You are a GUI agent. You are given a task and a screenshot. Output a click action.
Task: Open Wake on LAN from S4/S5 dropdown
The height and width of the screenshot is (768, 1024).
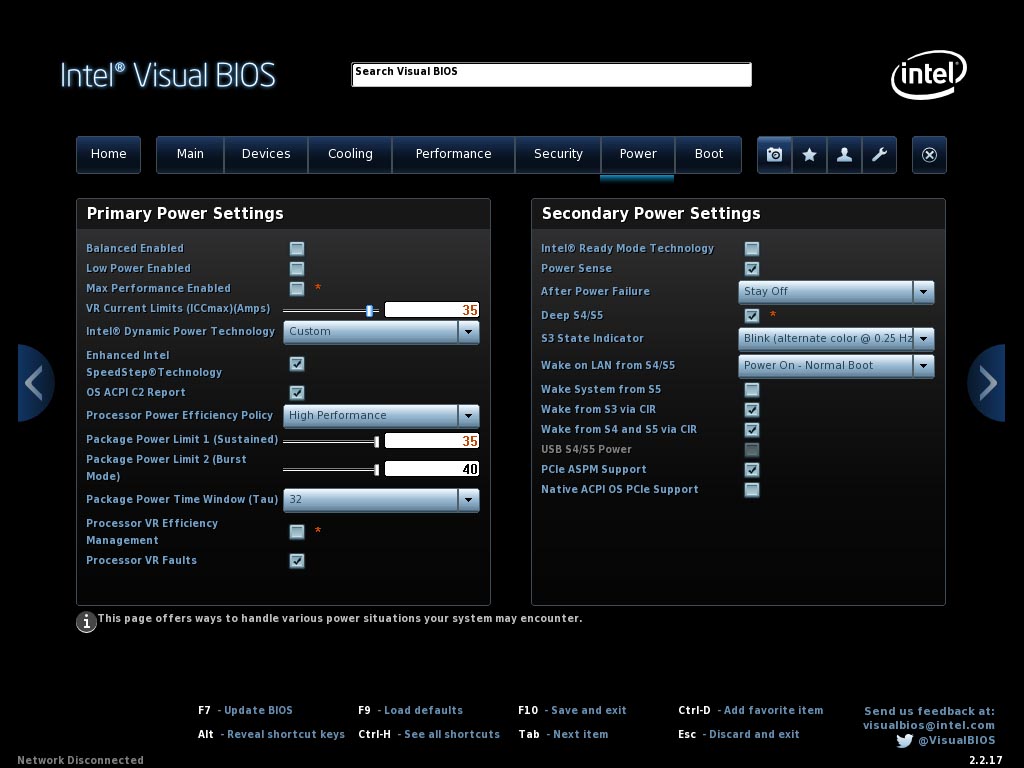tap(836, 366)
